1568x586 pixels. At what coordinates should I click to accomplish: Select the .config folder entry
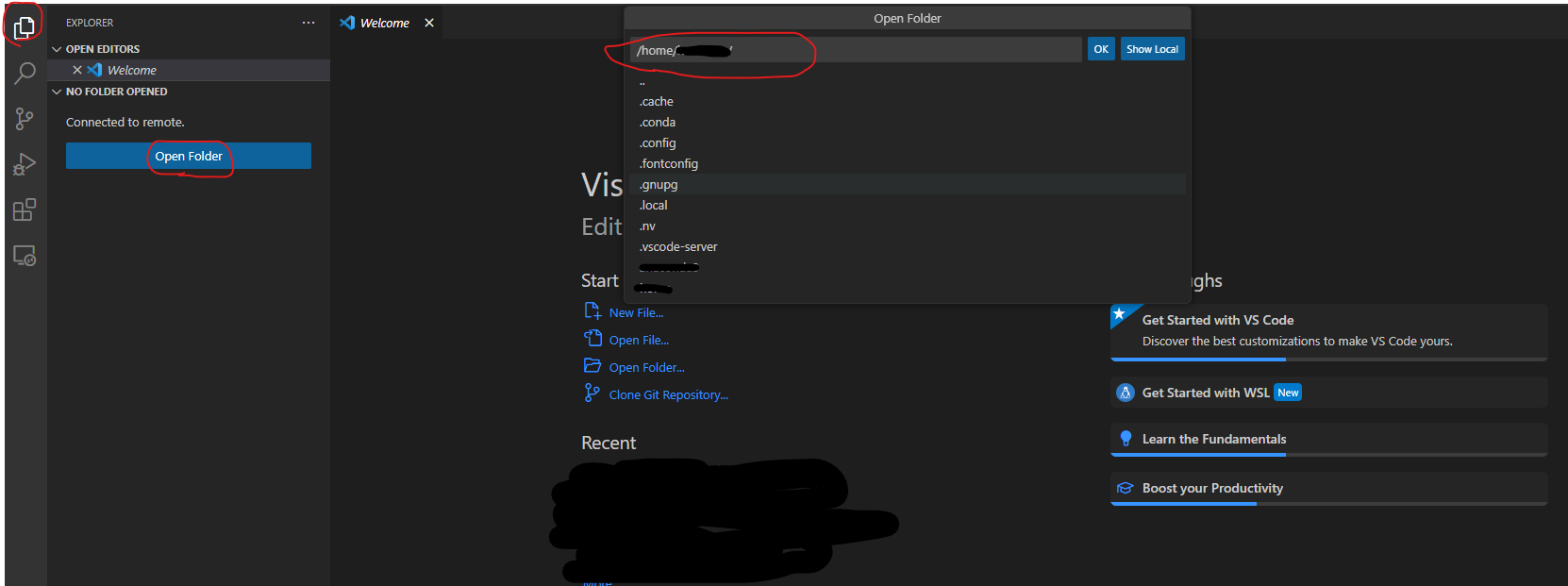(x=908, y=142)
